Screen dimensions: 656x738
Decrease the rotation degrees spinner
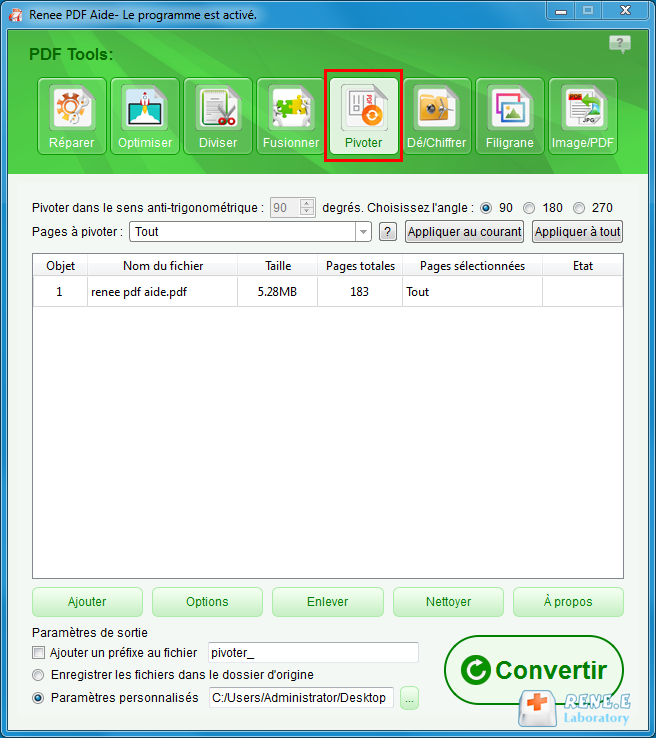[307, 212]
